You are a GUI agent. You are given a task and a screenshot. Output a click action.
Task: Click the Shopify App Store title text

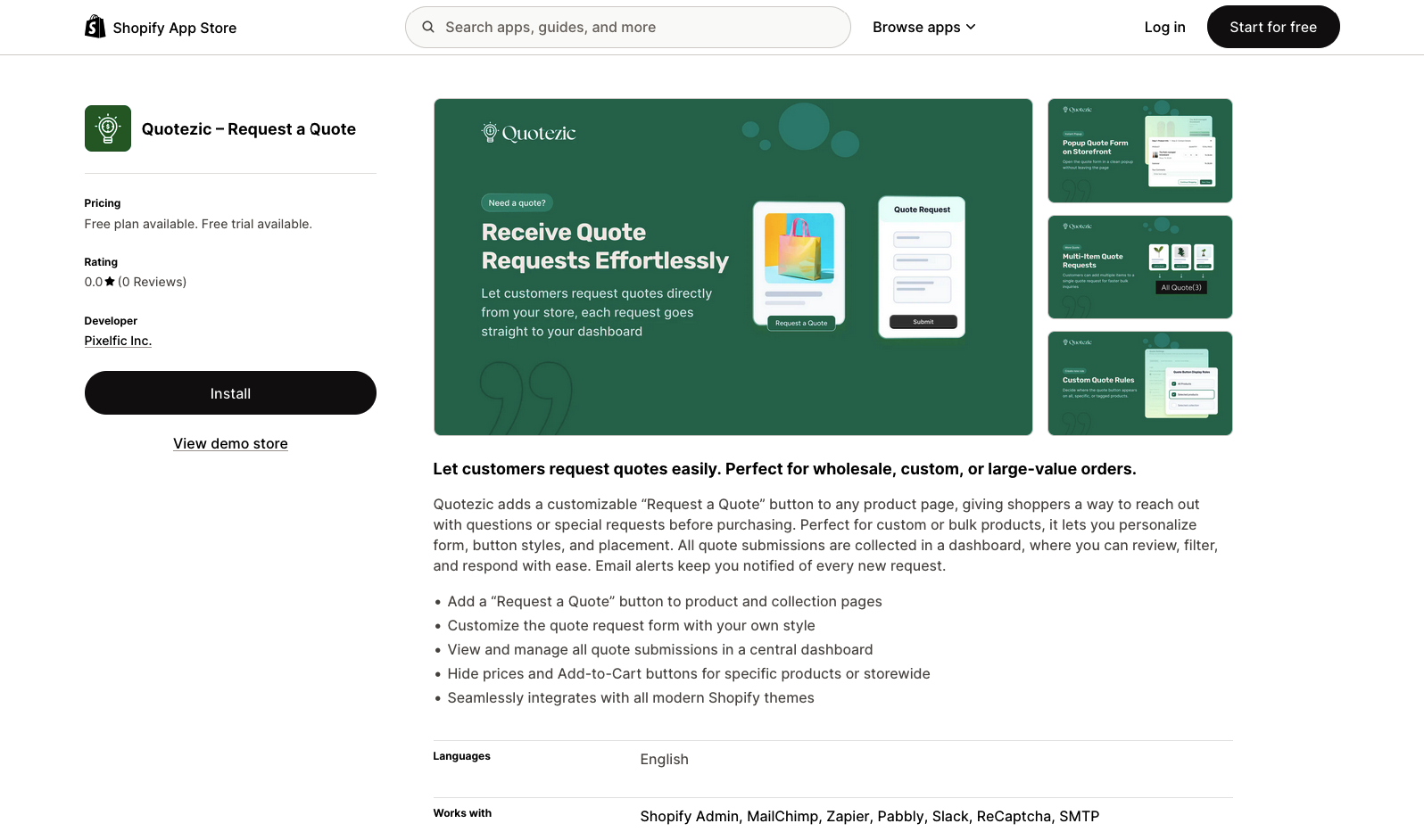tap(175, 28)
